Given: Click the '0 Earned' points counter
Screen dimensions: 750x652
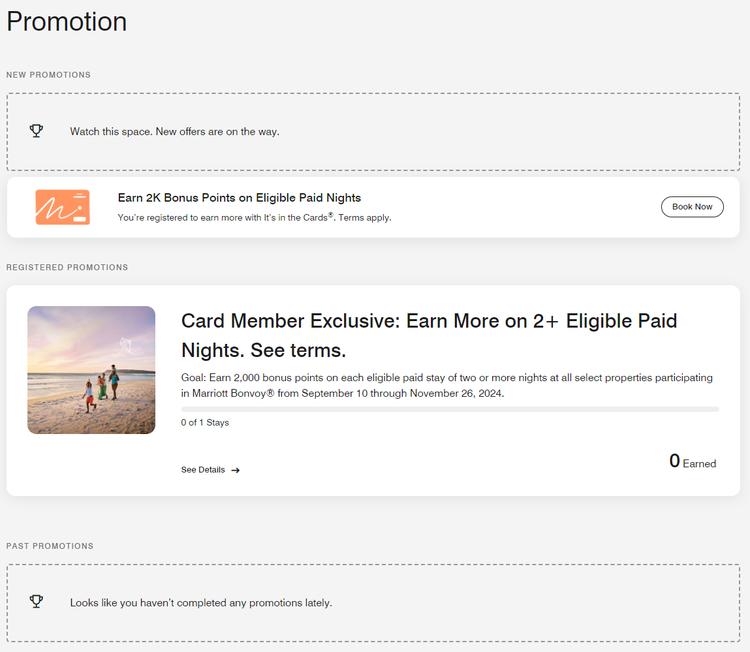Looking at the screenshot, I should 692,461.
